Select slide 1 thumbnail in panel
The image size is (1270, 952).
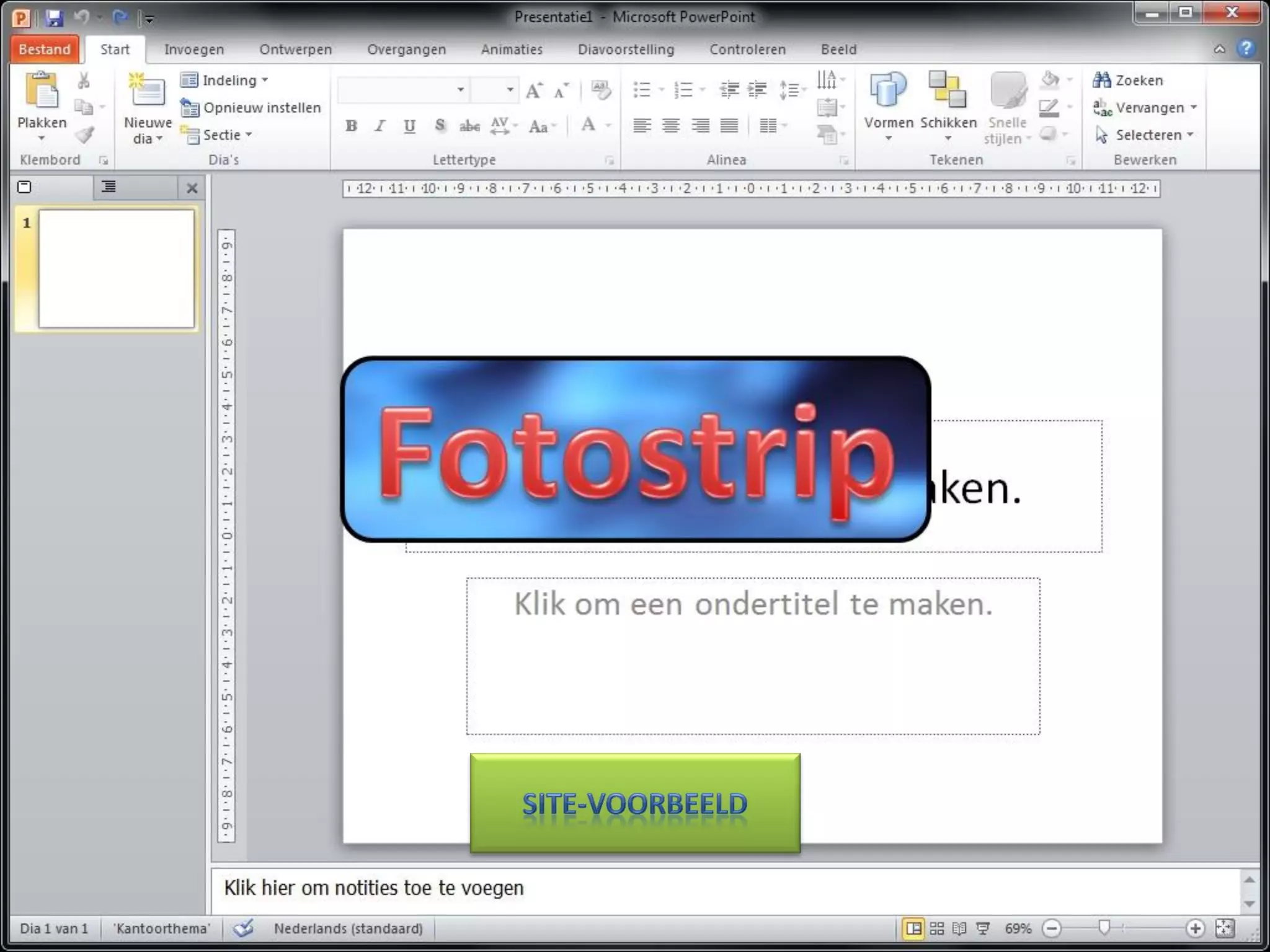click(116, 268)
